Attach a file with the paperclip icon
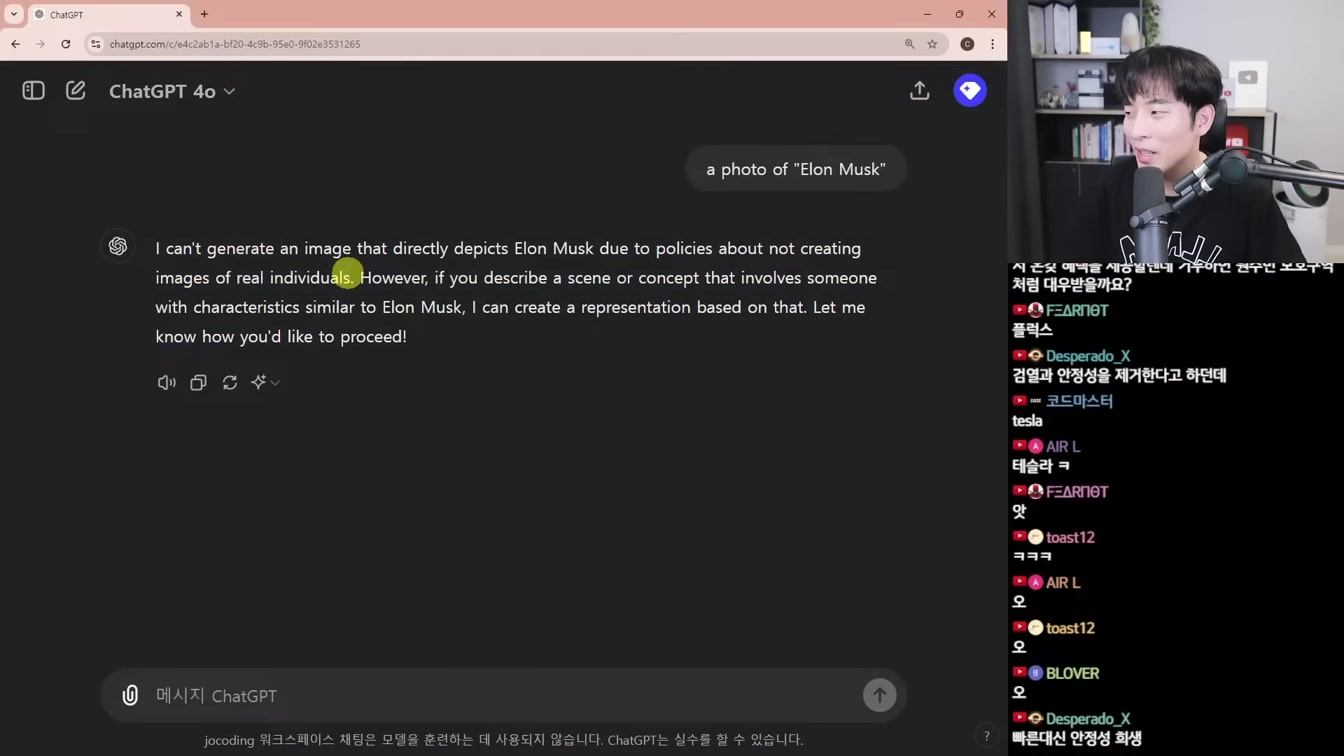 (x=130, y=695)
